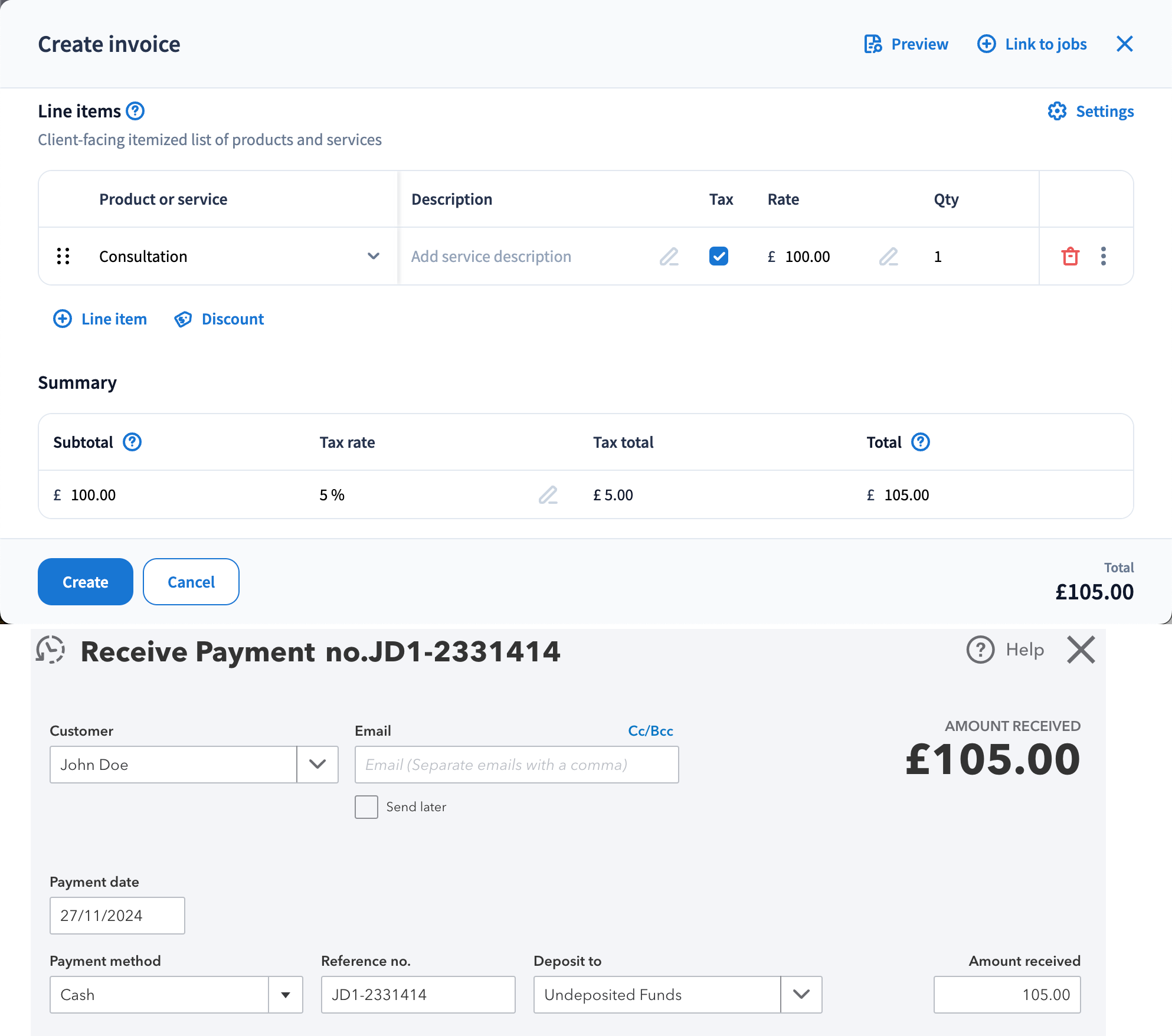This screenshot has height=1036, width=1172.
Task: Add a Discount to the invoice
Action: (x=219, y=319)
